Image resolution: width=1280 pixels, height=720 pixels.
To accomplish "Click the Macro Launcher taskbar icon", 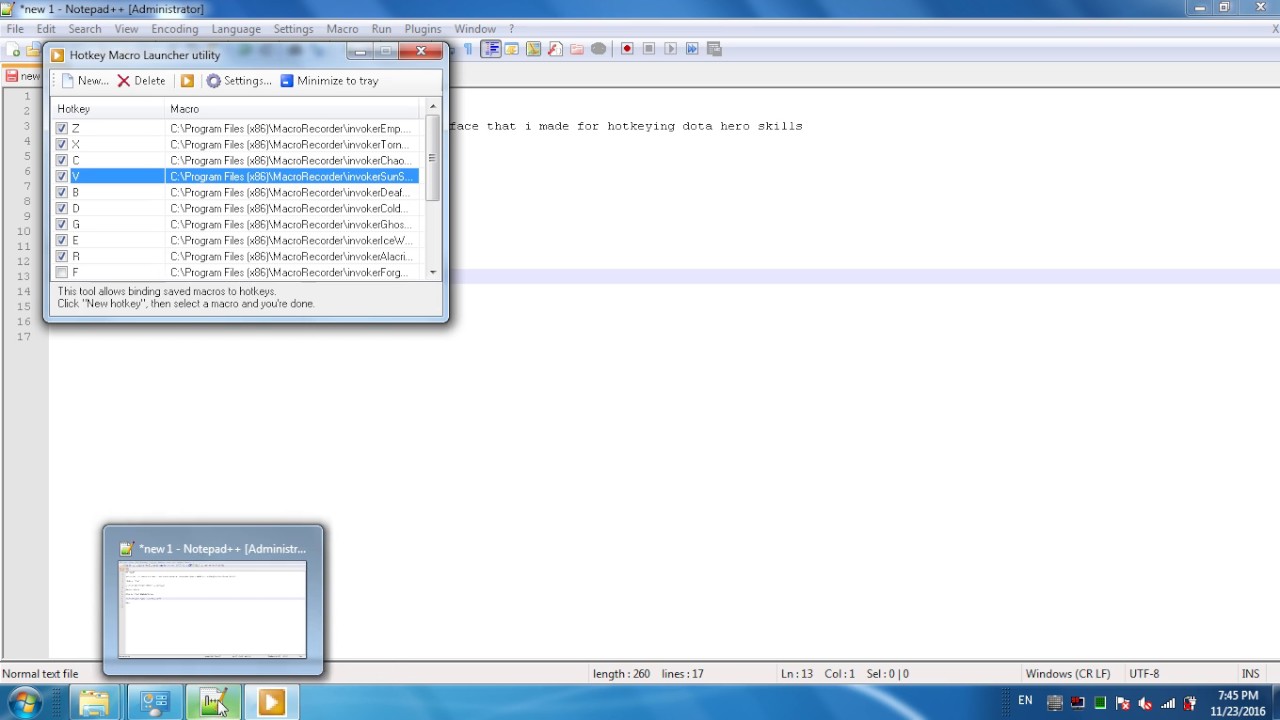I will 272,703.
